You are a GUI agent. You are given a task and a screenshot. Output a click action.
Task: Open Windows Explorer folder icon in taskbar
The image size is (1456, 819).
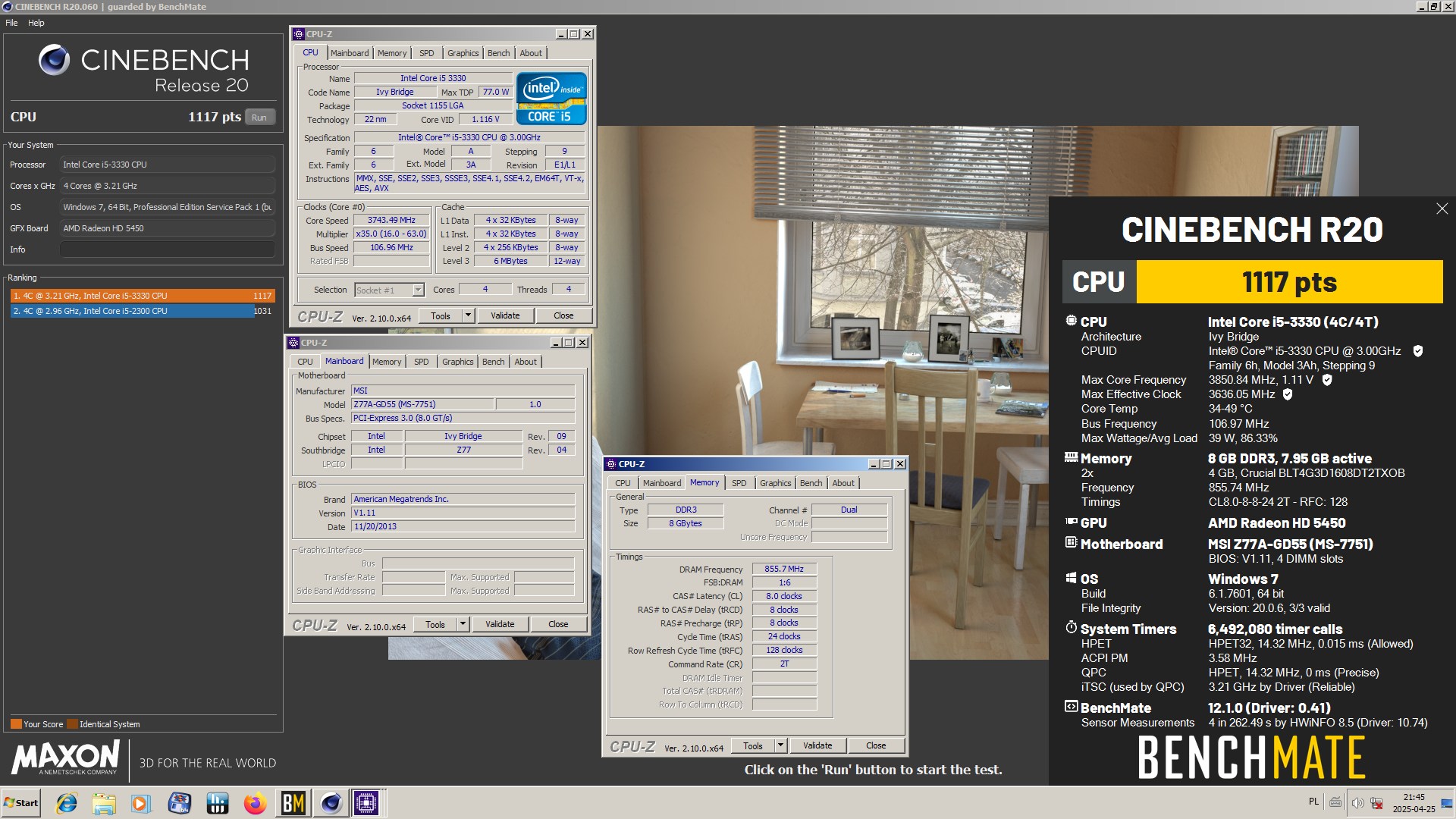[x=104, y=803]
